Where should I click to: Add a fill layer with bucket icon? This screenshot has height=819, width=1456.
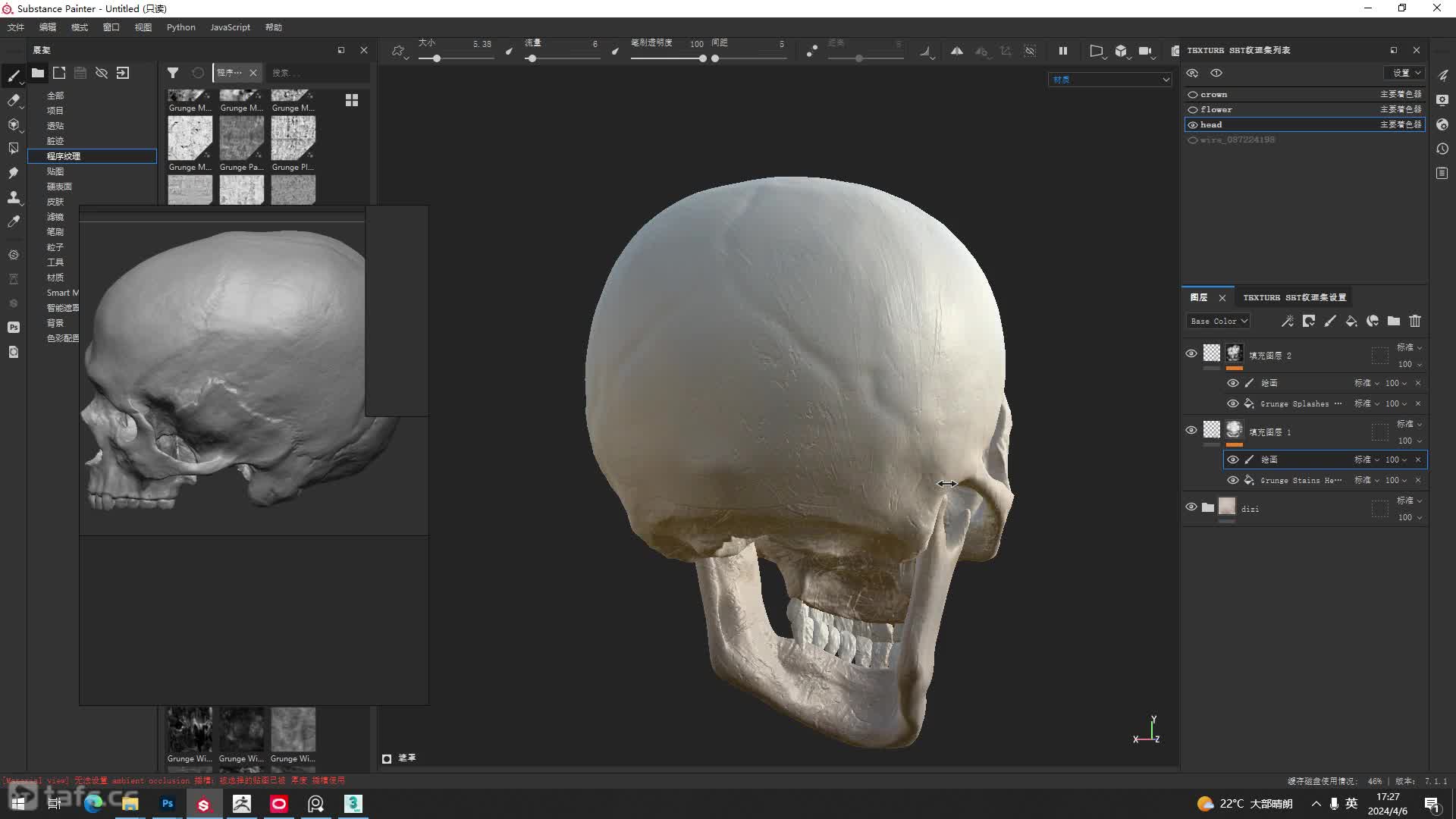point(1351,322)
